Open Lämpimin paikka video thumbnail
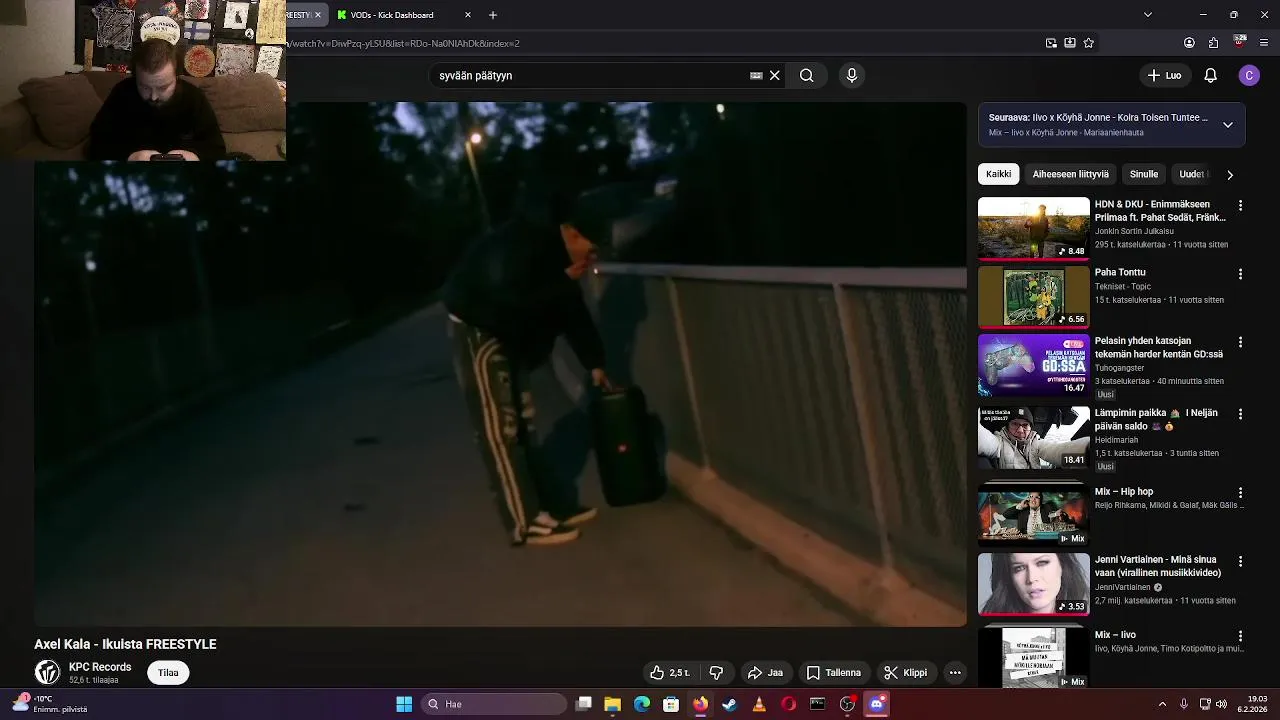Viewport: 1280px width, 720px height. click(1033, 437)
